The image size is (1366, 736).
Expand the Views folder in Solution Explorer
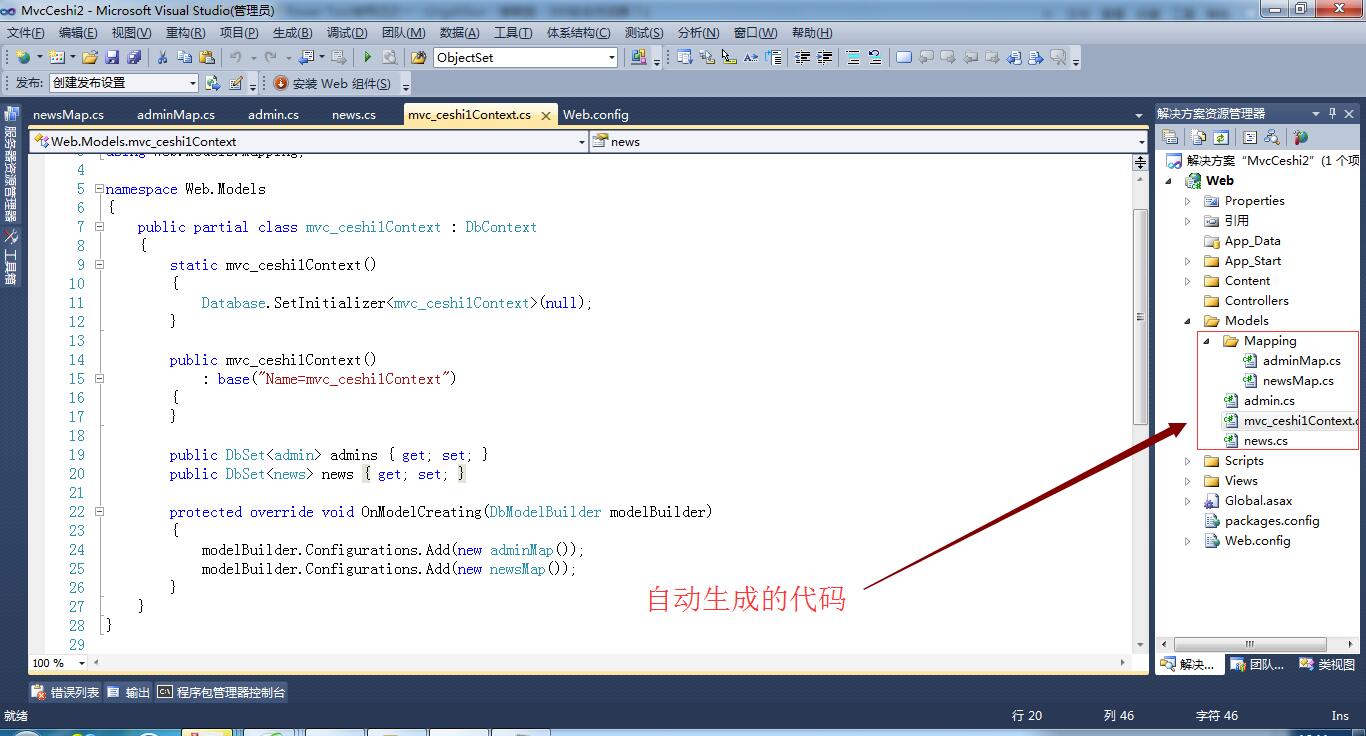click(1188, 481)
